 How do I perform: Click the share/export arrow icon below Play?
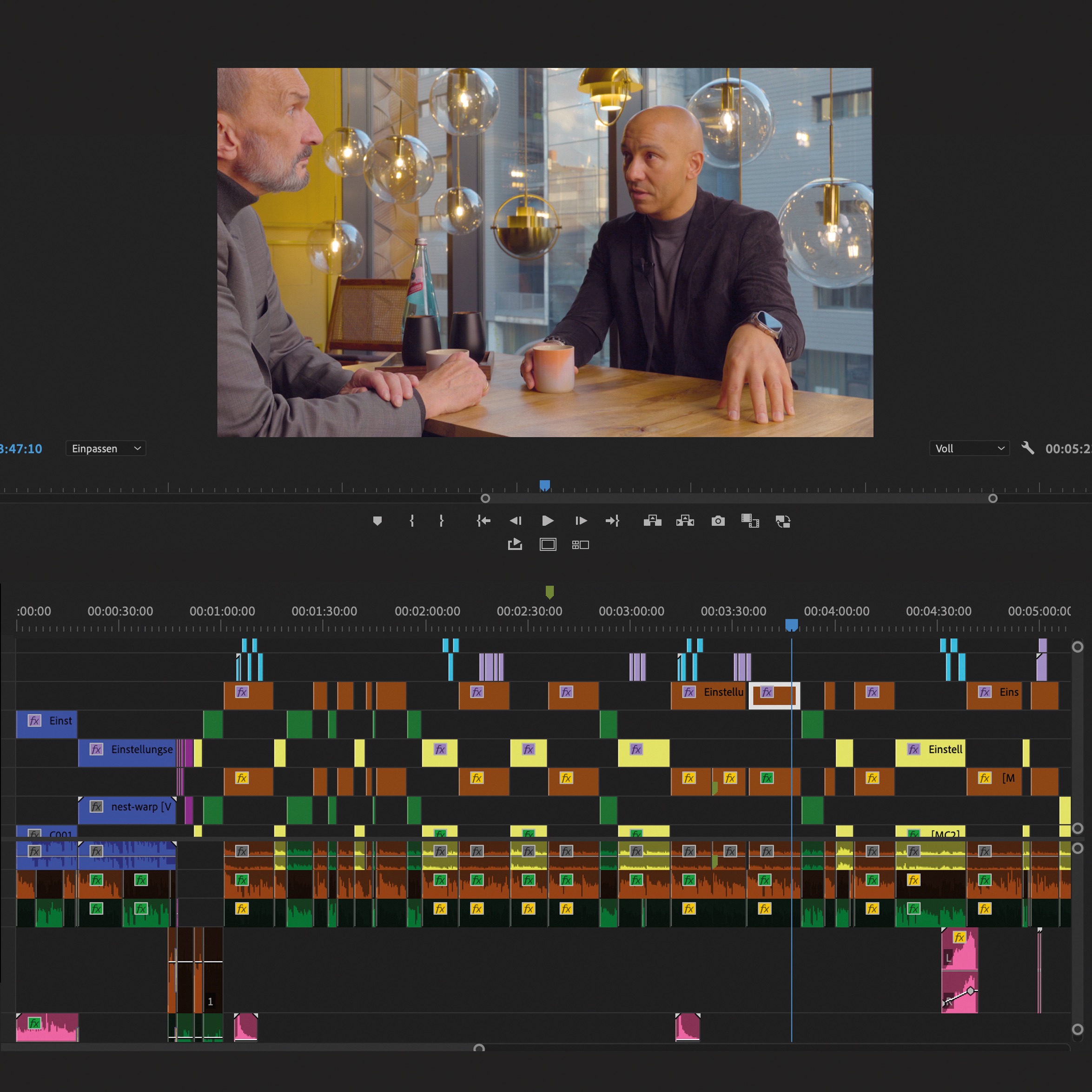(x=515, y=544)
